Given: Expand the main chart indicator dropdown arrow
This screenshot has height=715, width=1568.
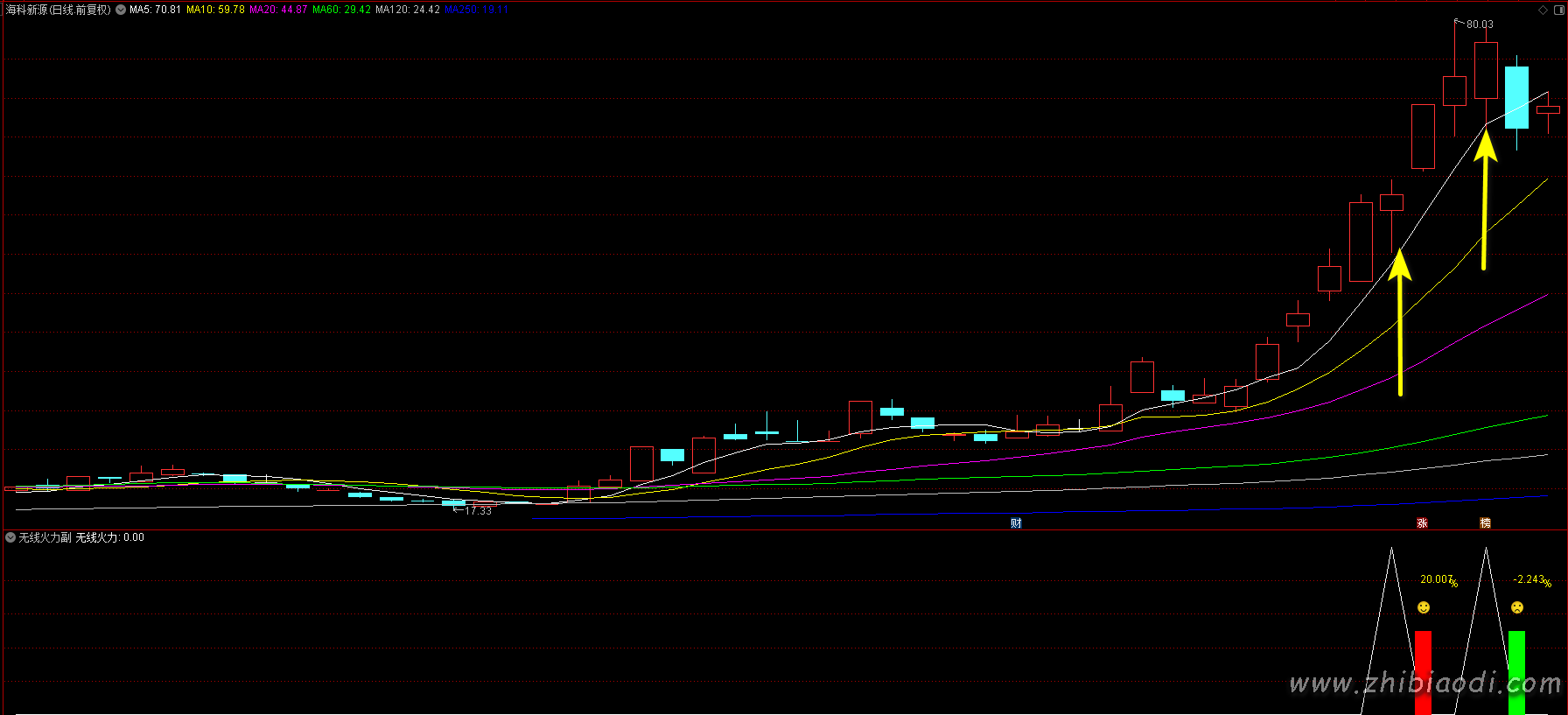Looking at the screenshot, I should (121, 11).
